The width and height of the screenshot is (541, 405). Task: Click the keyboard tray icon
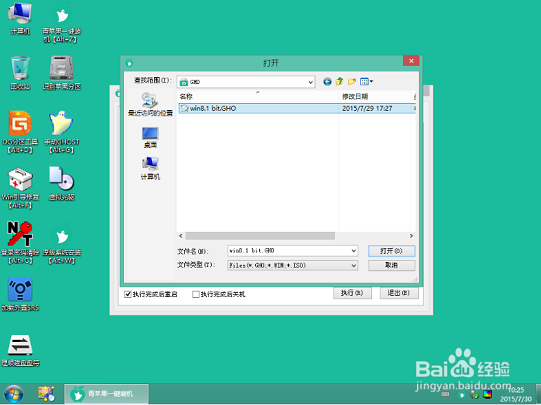tap(445, 394)
